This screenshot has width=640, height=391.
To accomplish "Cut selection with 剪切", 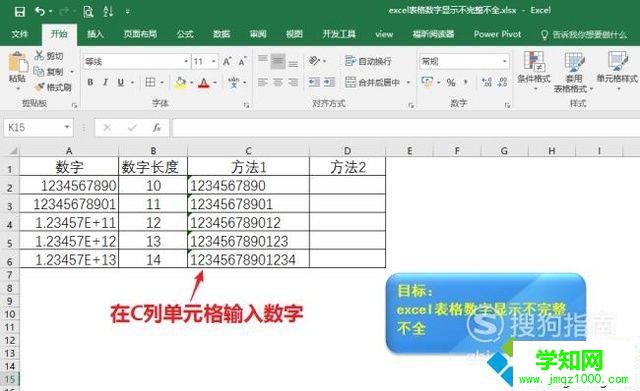I will tap(49, 56).
